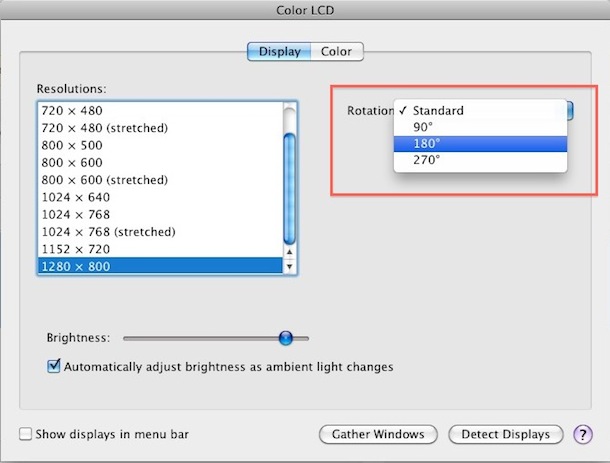Select the 1024 × 640 resolution
This screenshot has width=610, height=463.
tap(161, 197)
